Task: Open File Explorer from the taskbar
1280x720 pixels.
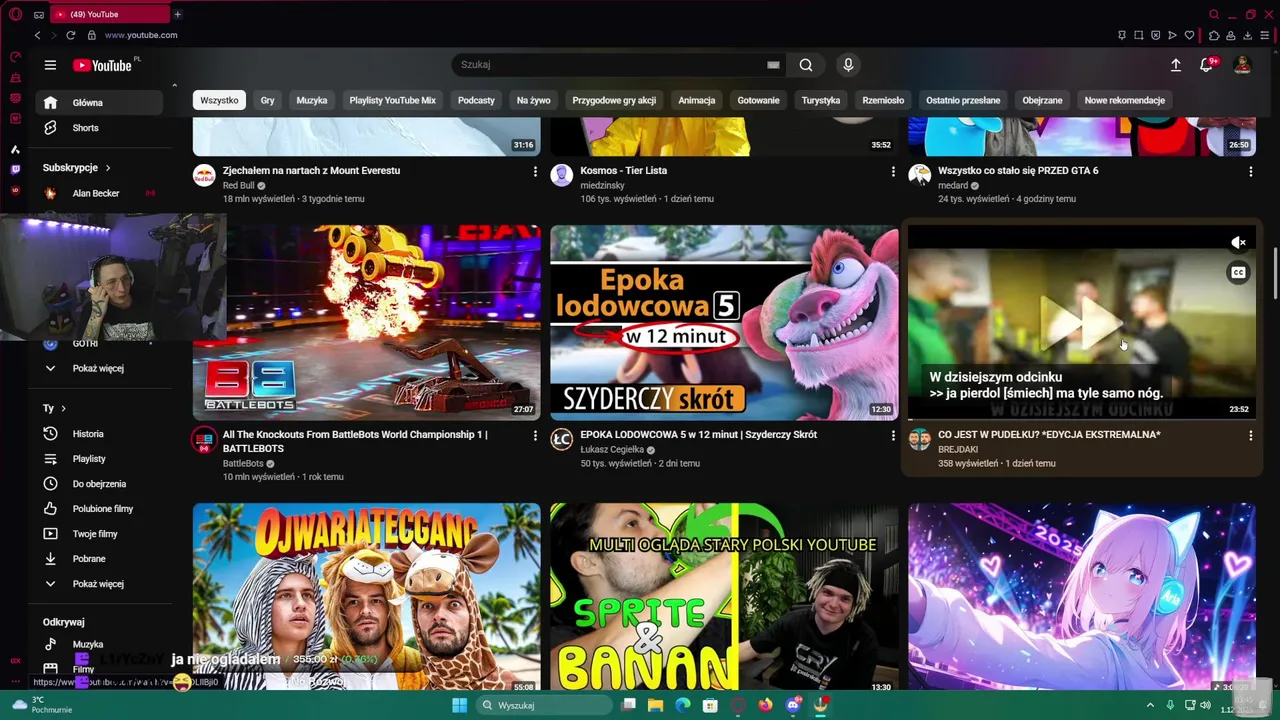Action: tap(655, 705)
